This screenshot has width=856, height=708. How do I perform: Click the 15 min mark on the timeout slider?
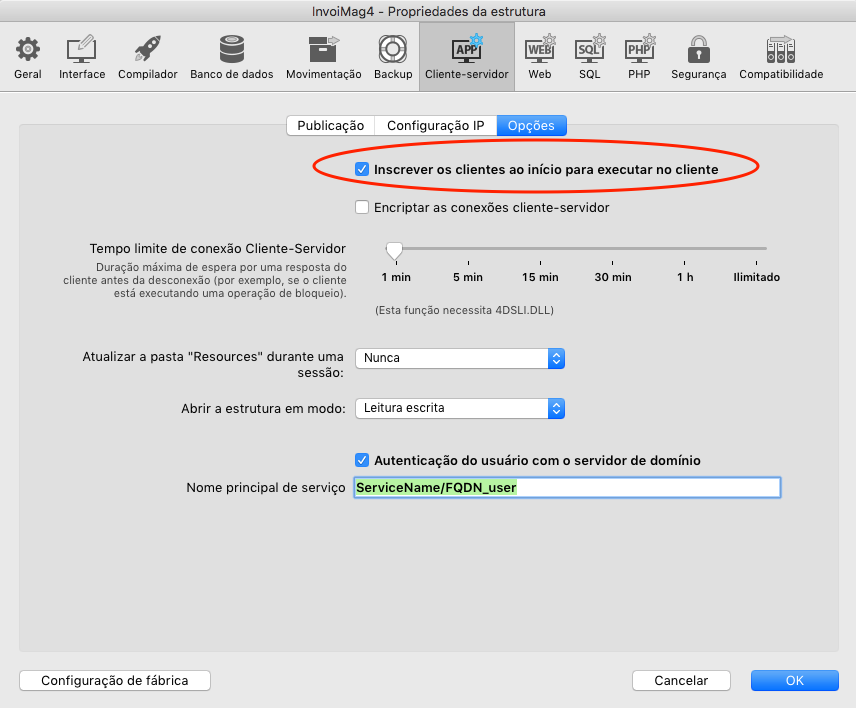(541, 249)
